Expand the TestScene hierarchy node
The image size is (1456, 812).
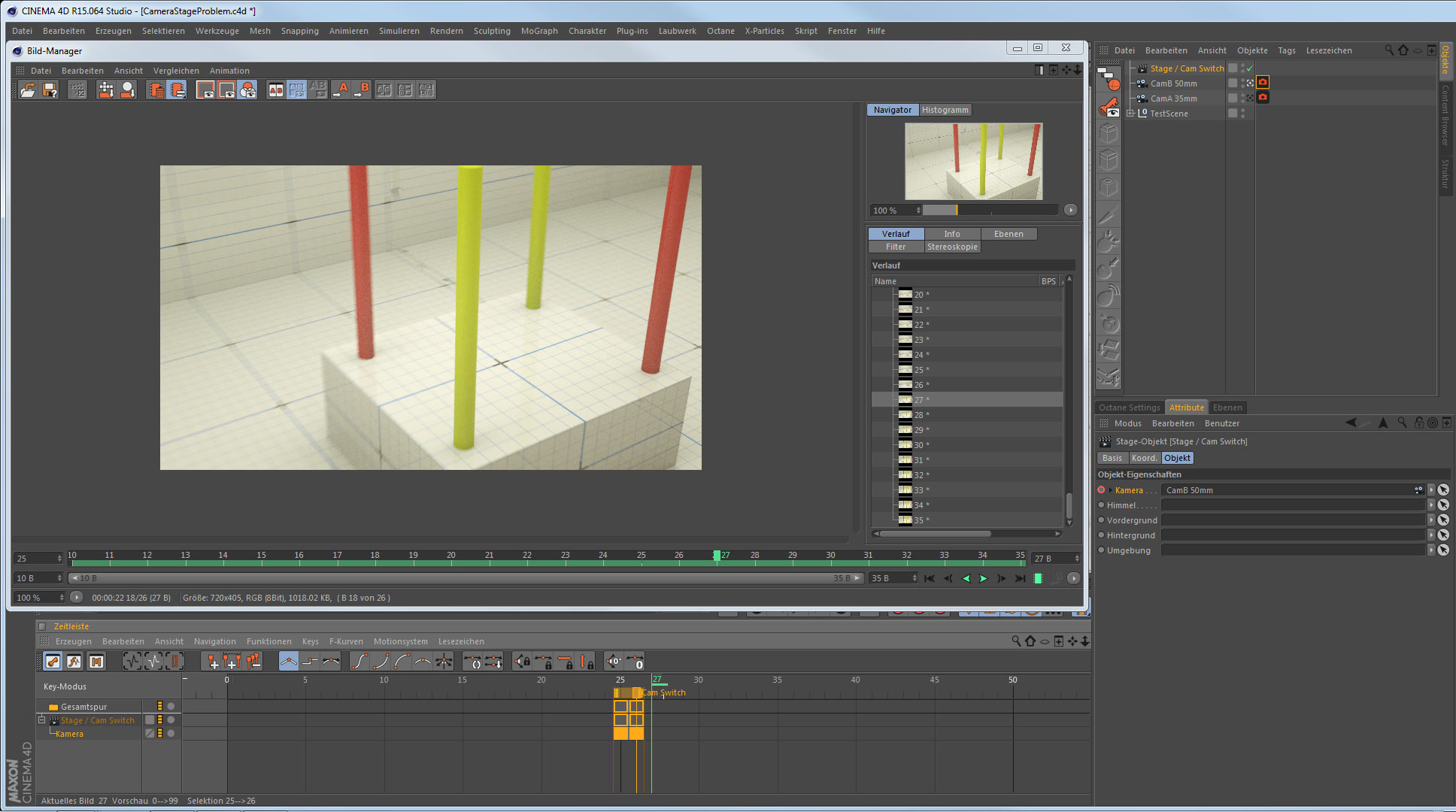point(1130,114)
